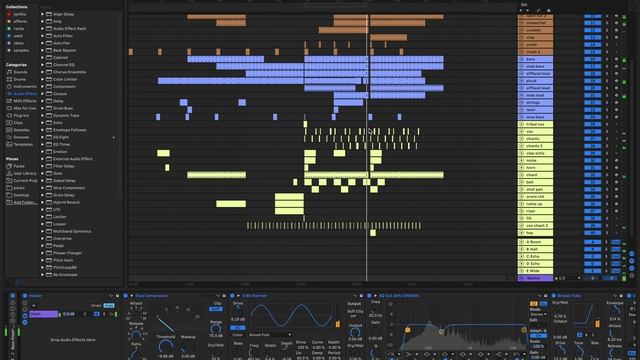The height and width of the screenshot is (360, 640).
Task: Unfold the strings track
Action: pos(522,102)
